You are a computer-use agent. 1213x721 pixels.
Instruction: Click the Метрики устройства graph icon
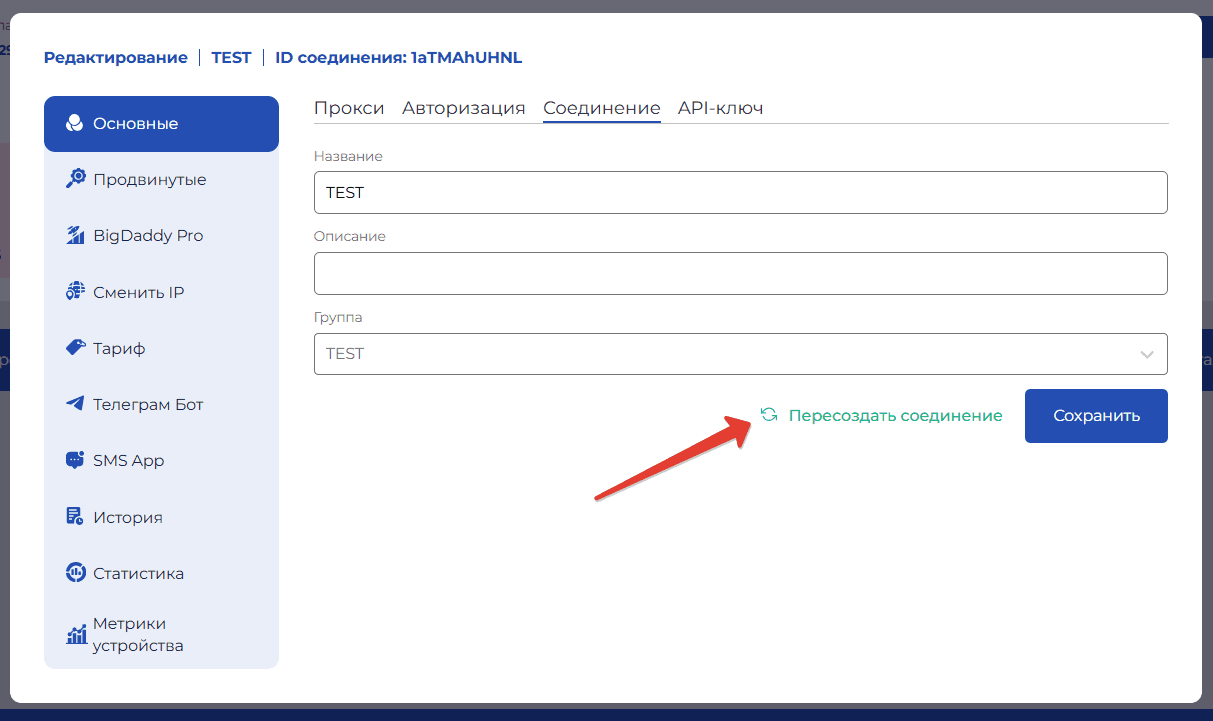click(x=76, y=635)
